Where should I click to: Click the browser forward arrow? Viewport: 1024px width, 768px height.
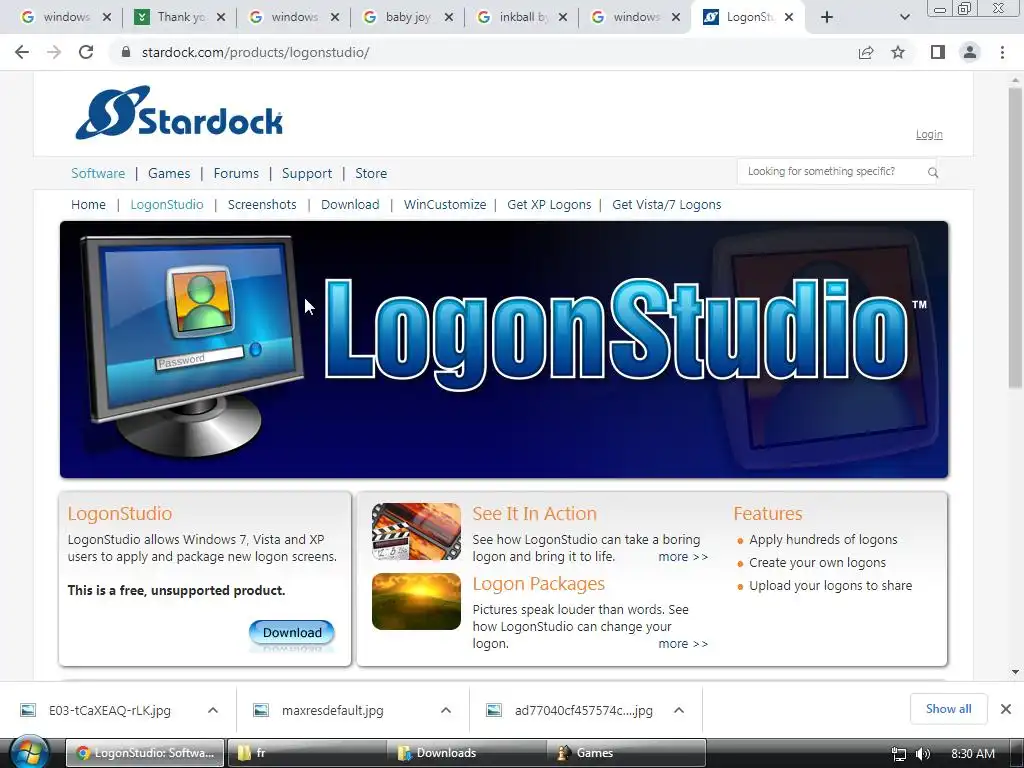(54, 52)
